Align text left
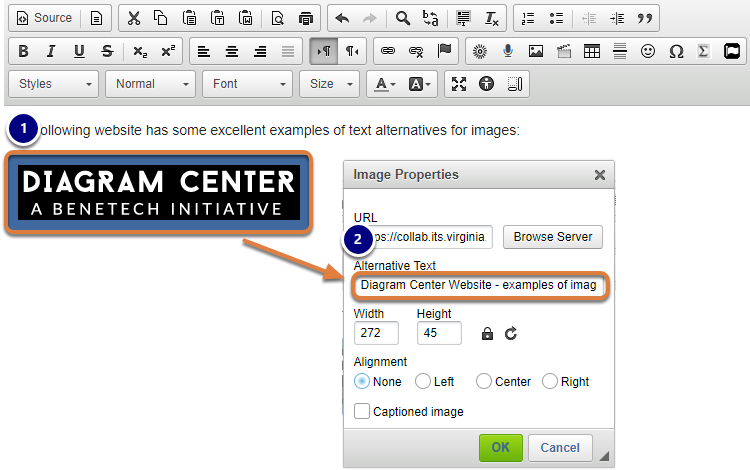 pos(204,51)
